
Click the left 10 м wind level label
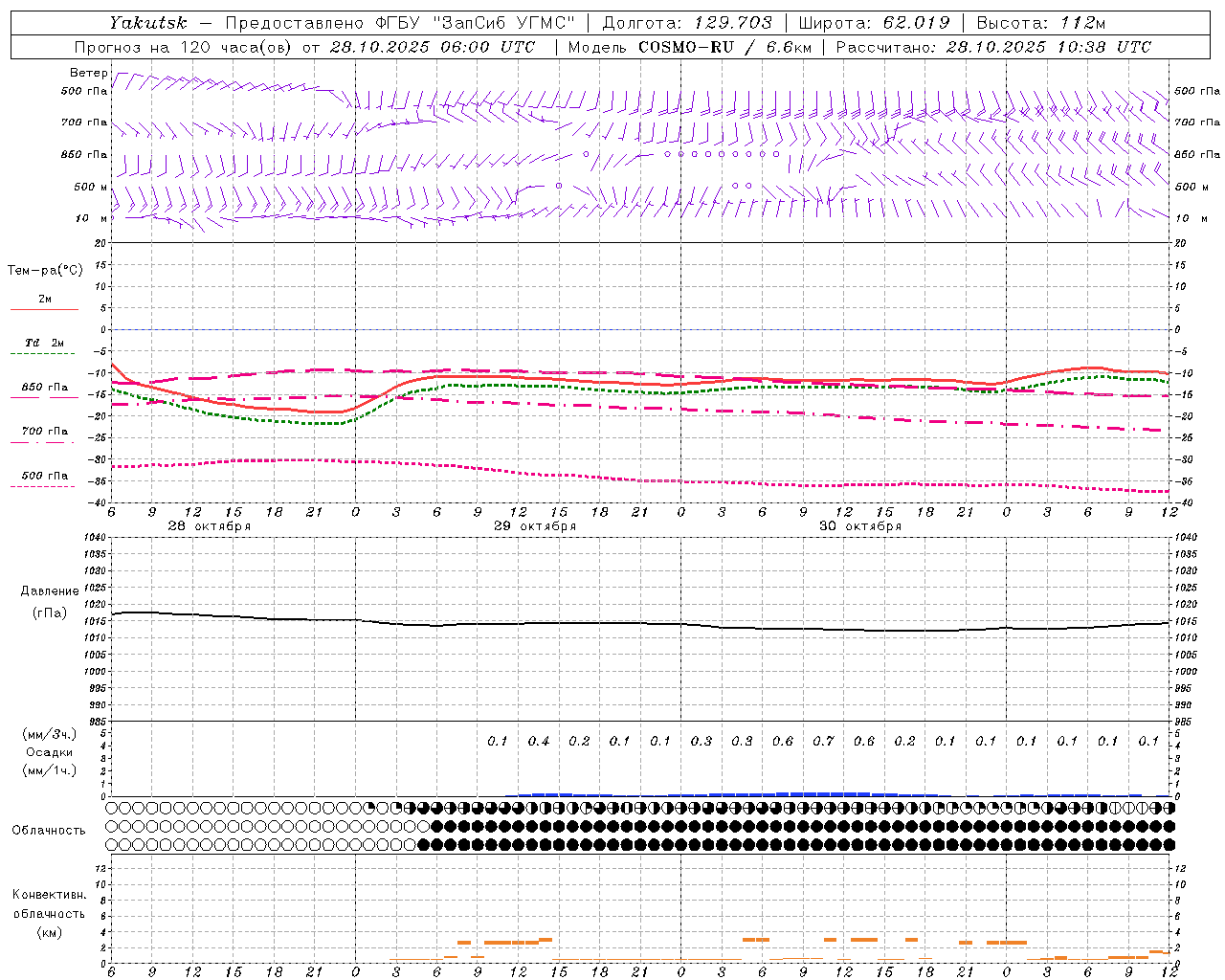click(x=91, y=218)
